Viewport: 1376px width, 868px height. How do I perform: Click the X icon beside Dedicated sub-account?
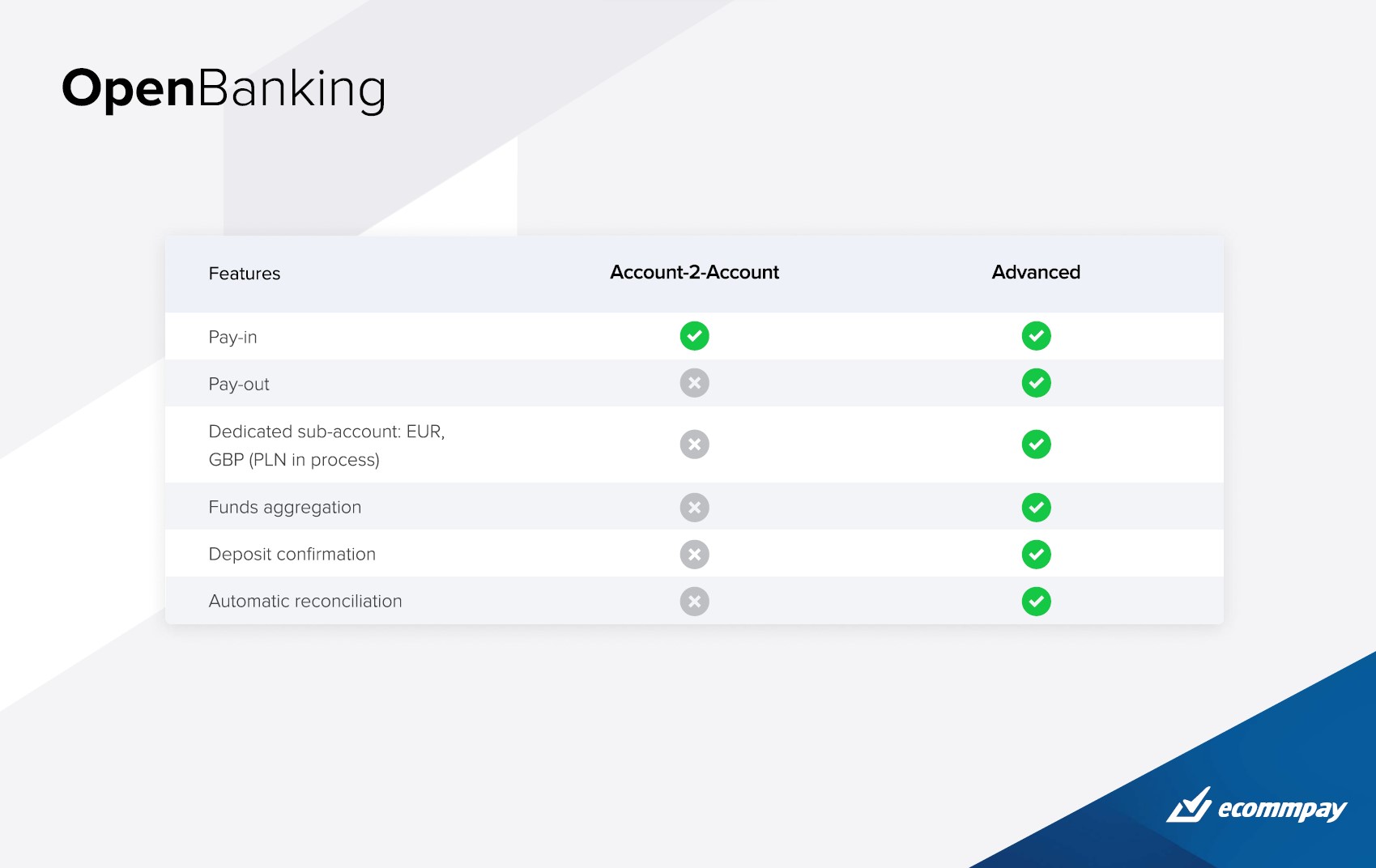coord(694,445)
